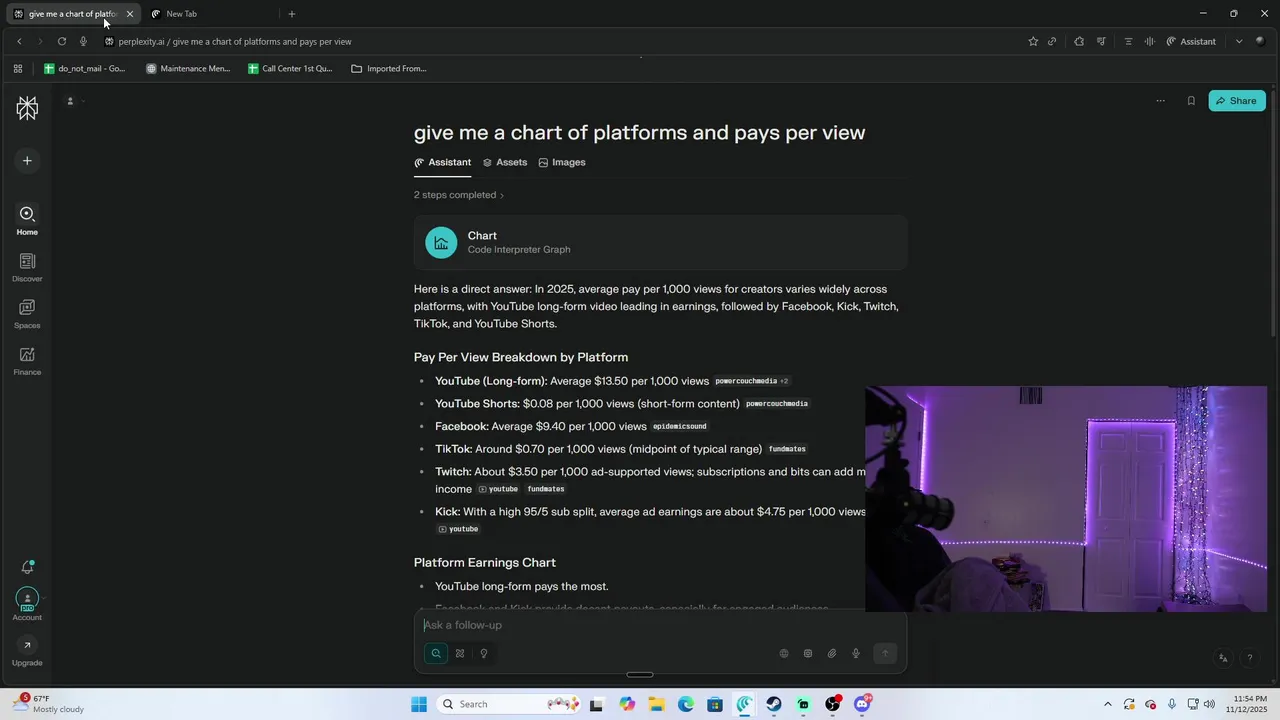The width and height of the screenshot is (1280, 720).
Task: Copy page link with the link icon
Action: pos(1052,41)
